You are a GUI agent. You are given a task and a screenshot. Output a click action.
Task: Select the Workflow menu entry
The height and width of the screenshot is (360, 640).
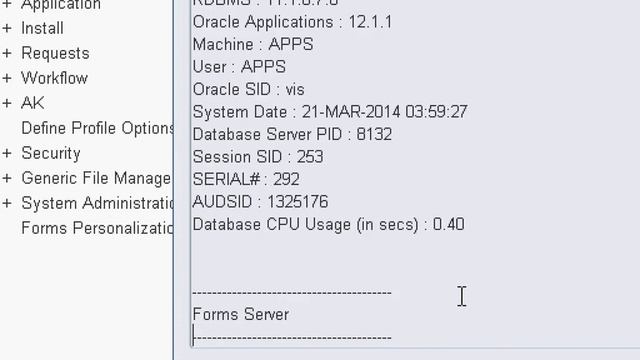point(54,78)
